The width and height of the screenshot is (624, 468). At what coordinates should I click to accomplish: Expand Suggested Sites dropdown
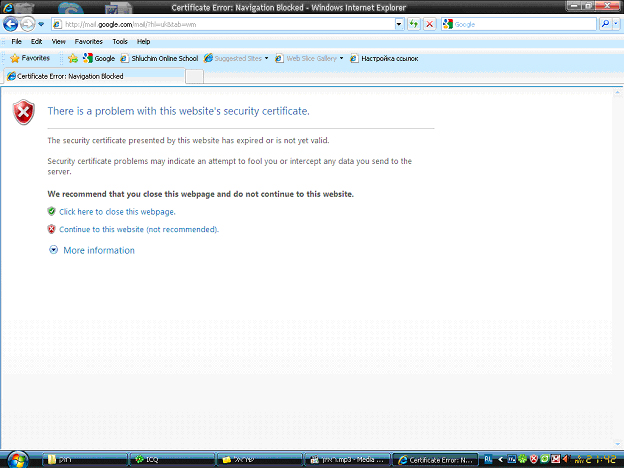[266, 58]
